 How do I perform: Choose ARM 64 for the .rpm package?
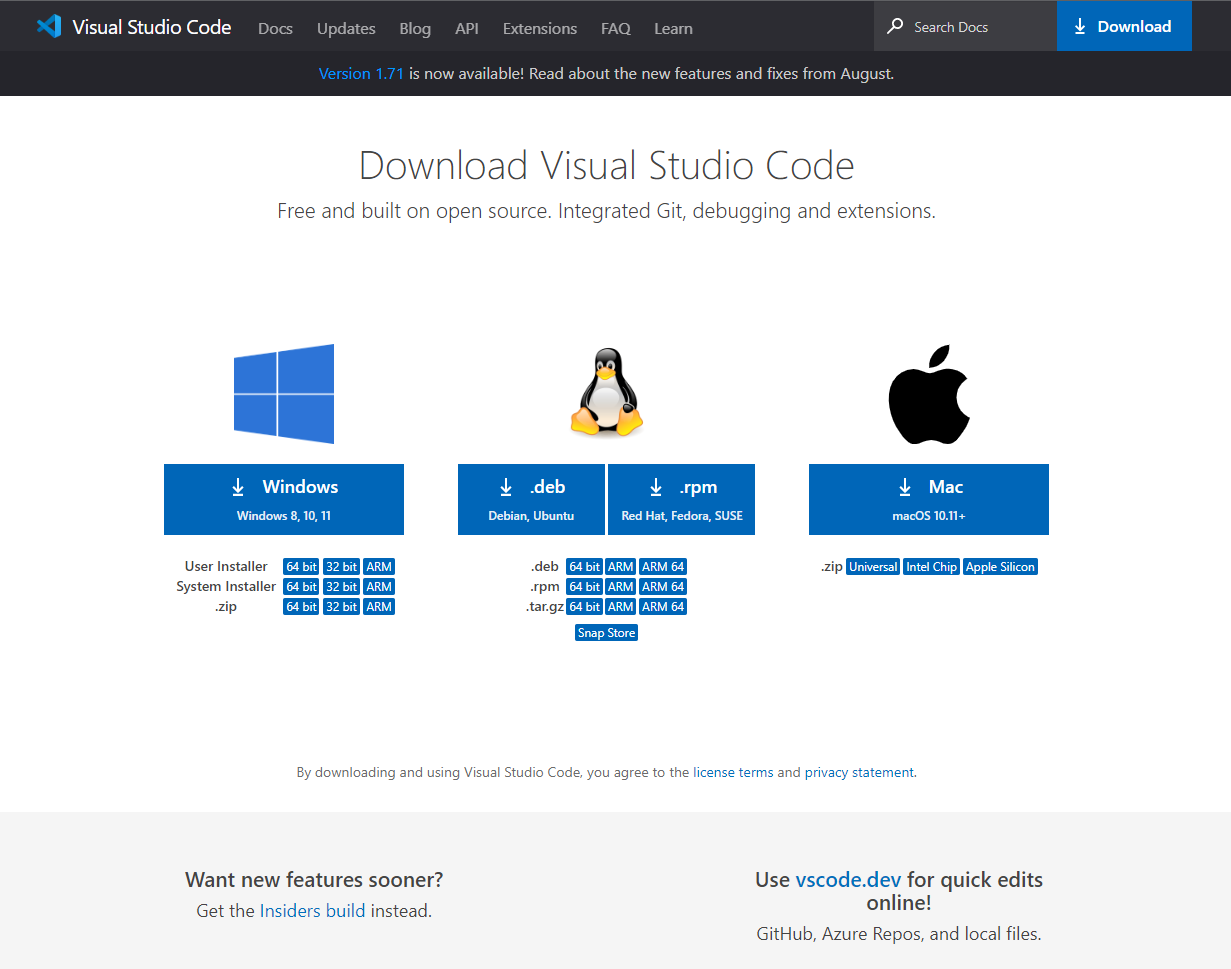tap(662, 586)
